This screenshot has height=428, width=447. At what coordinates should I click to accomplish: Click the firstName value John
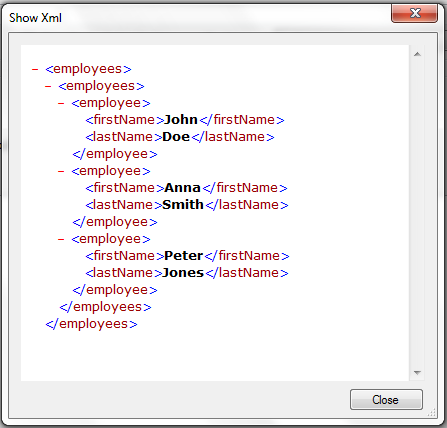click(181, 120)
